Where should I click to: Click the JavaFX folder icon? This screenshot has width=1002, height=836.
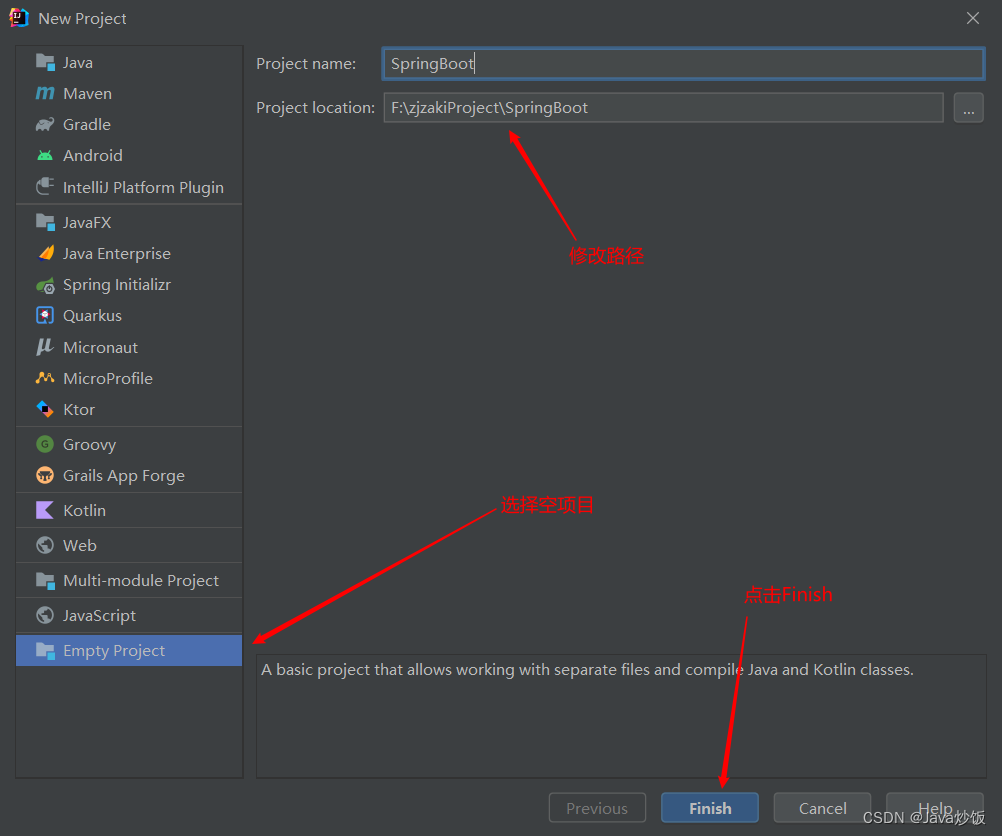coord(45,222)
